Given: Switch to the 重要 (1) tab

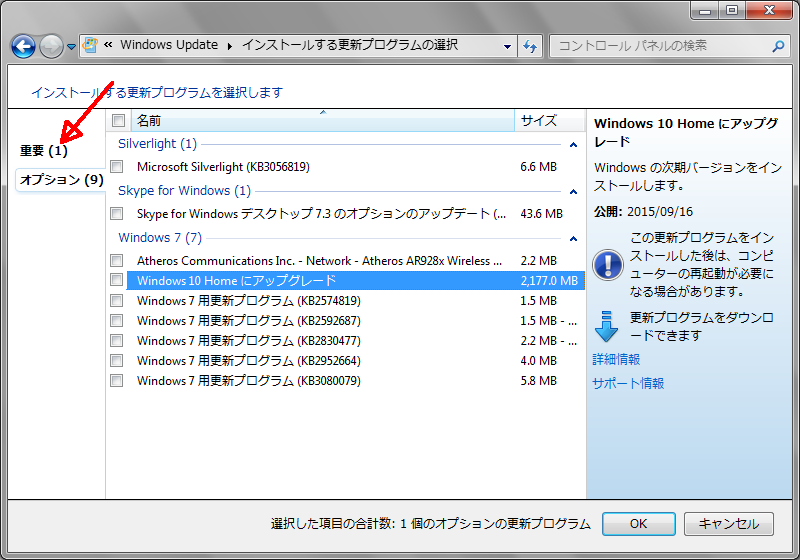Looking at the screenshot, I should point(44,150).
